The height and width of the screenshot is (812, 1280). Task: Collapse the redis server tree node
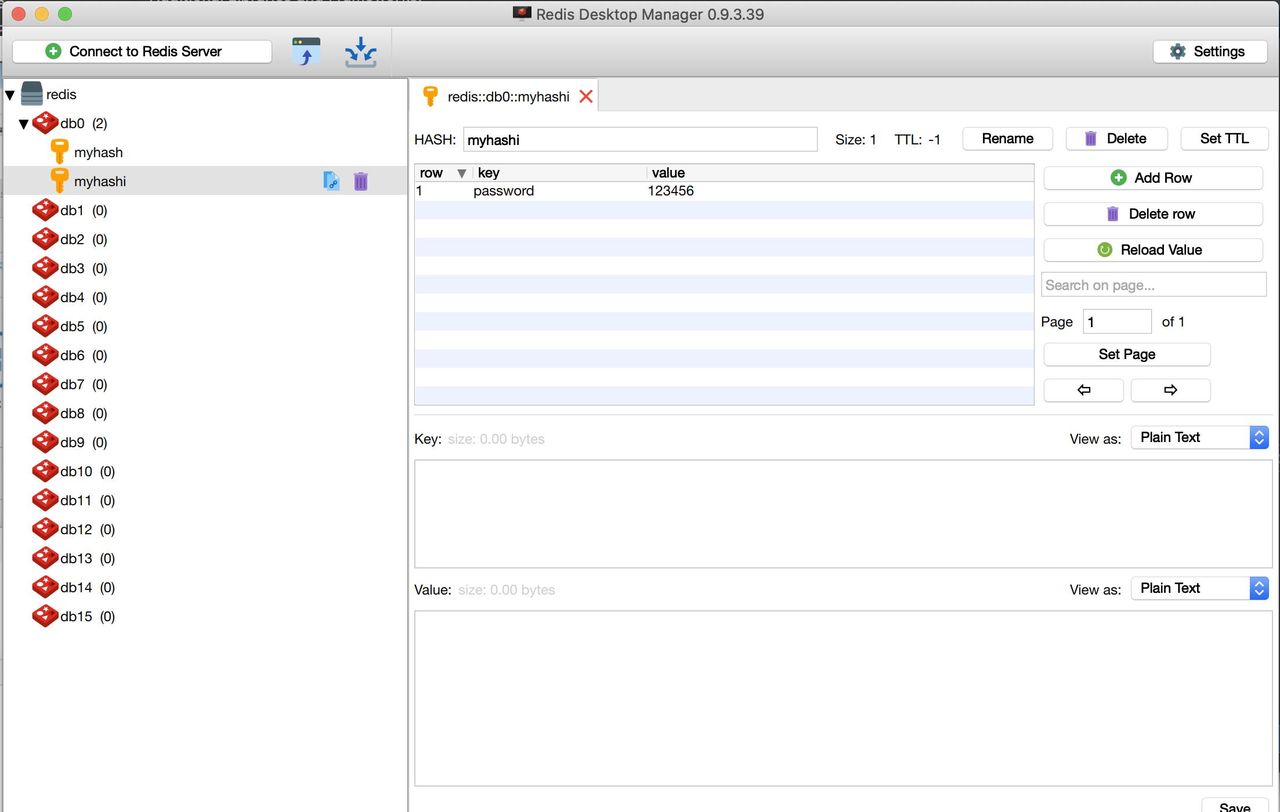click(x=10, y=95)
